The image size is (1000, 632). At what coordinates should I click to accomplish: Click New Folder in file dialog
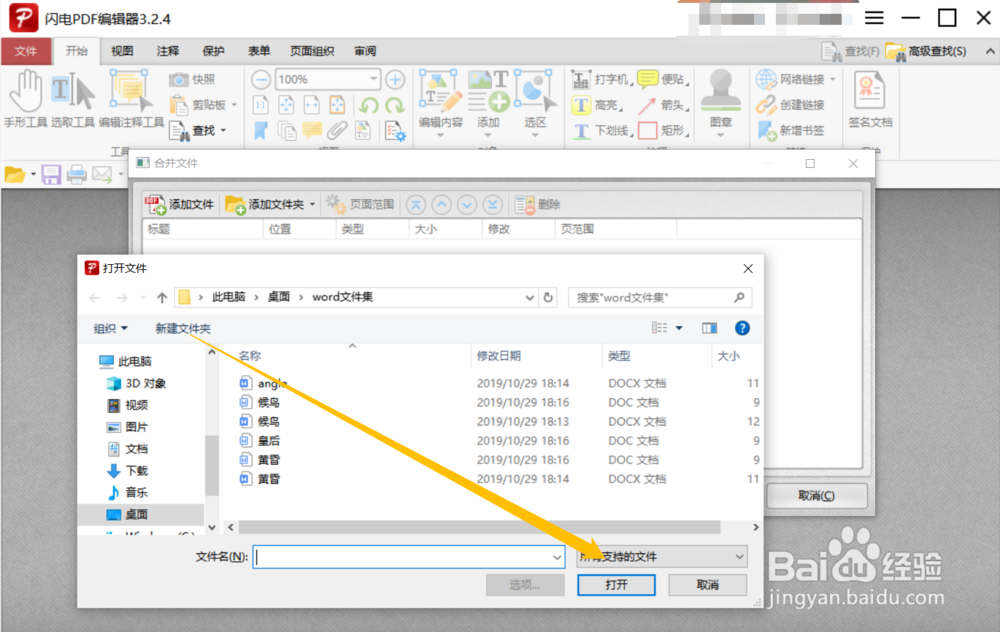pyautogui.click(x=183, y=328)
